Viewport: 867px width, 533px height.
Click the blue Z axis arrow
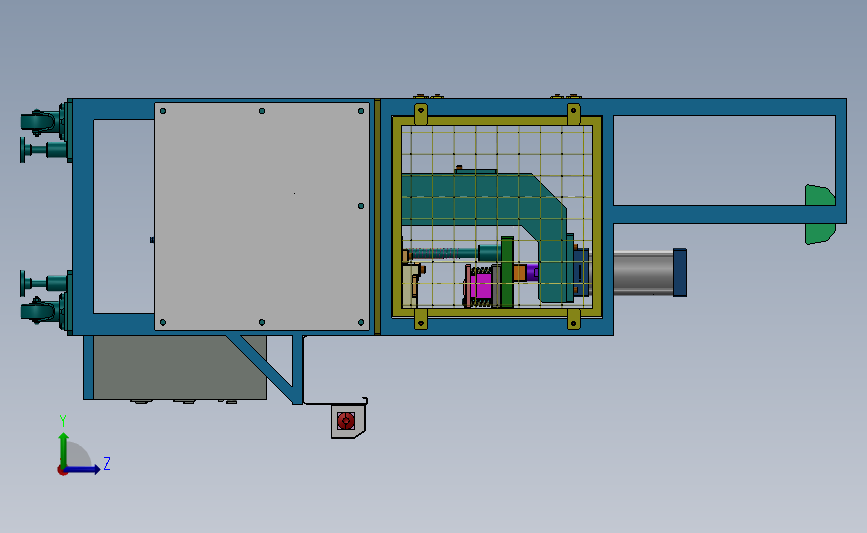(x=82, y=470)
